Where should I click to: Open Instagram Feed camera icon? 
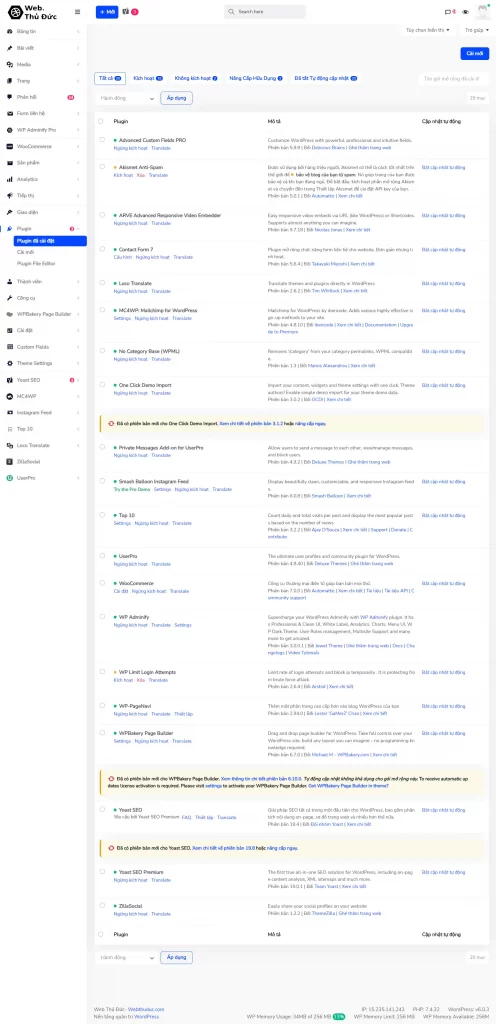(10, 413)
